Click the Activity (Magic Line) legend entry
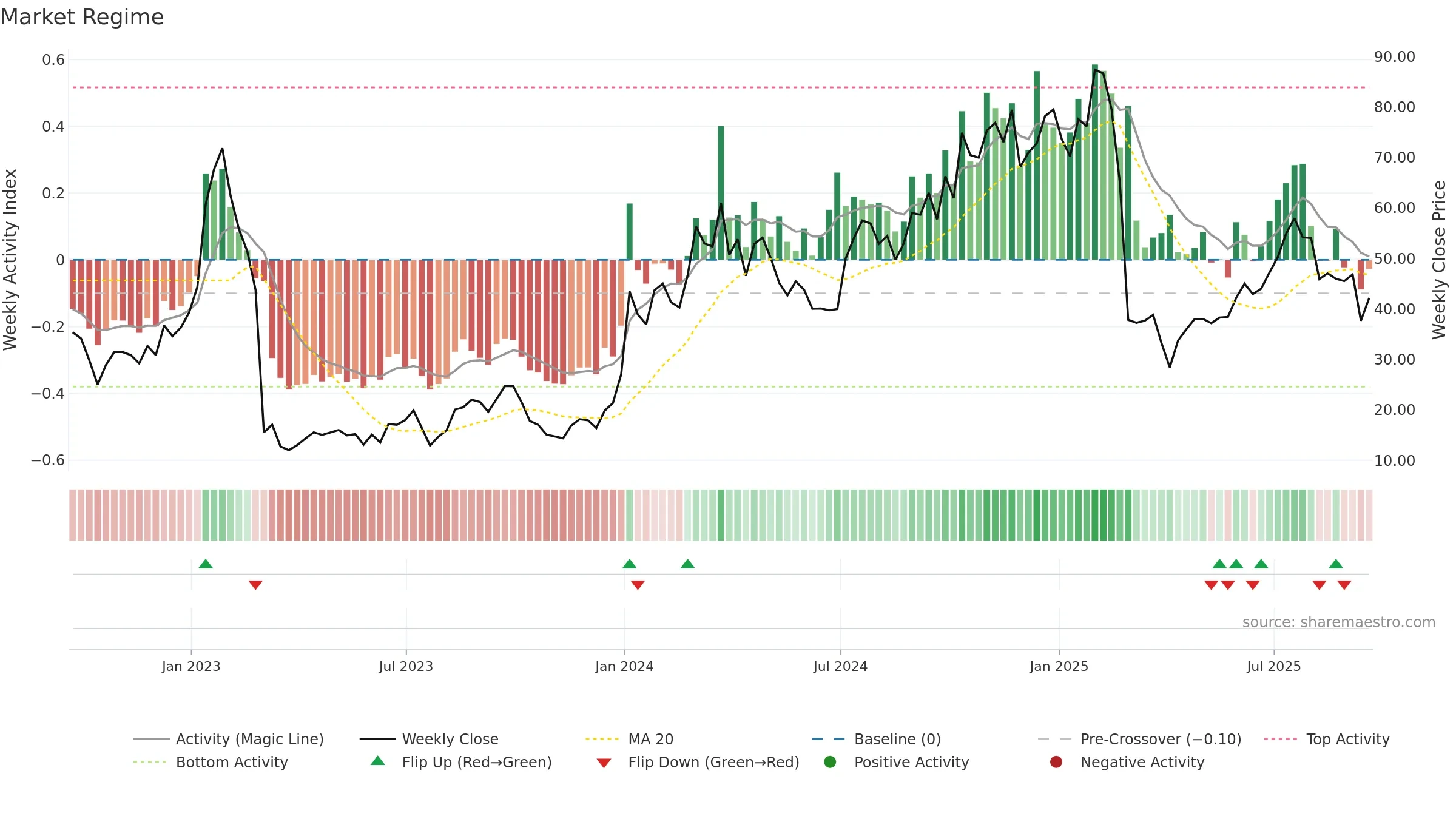The image size is (1456, 819). [229, 739]
